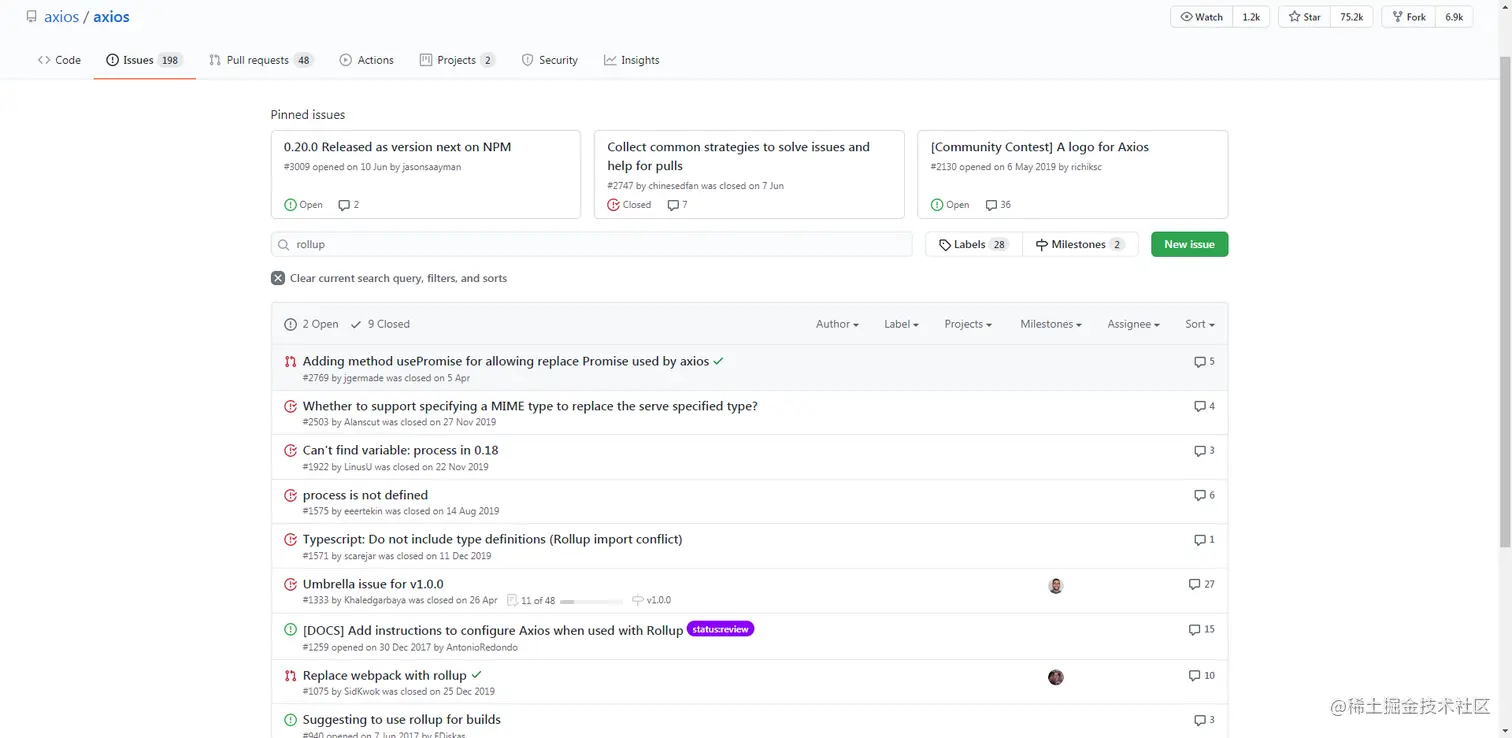Screen dimensions: 1512x738
Task: Click green check status on usePromise PR
Action: 718,361
